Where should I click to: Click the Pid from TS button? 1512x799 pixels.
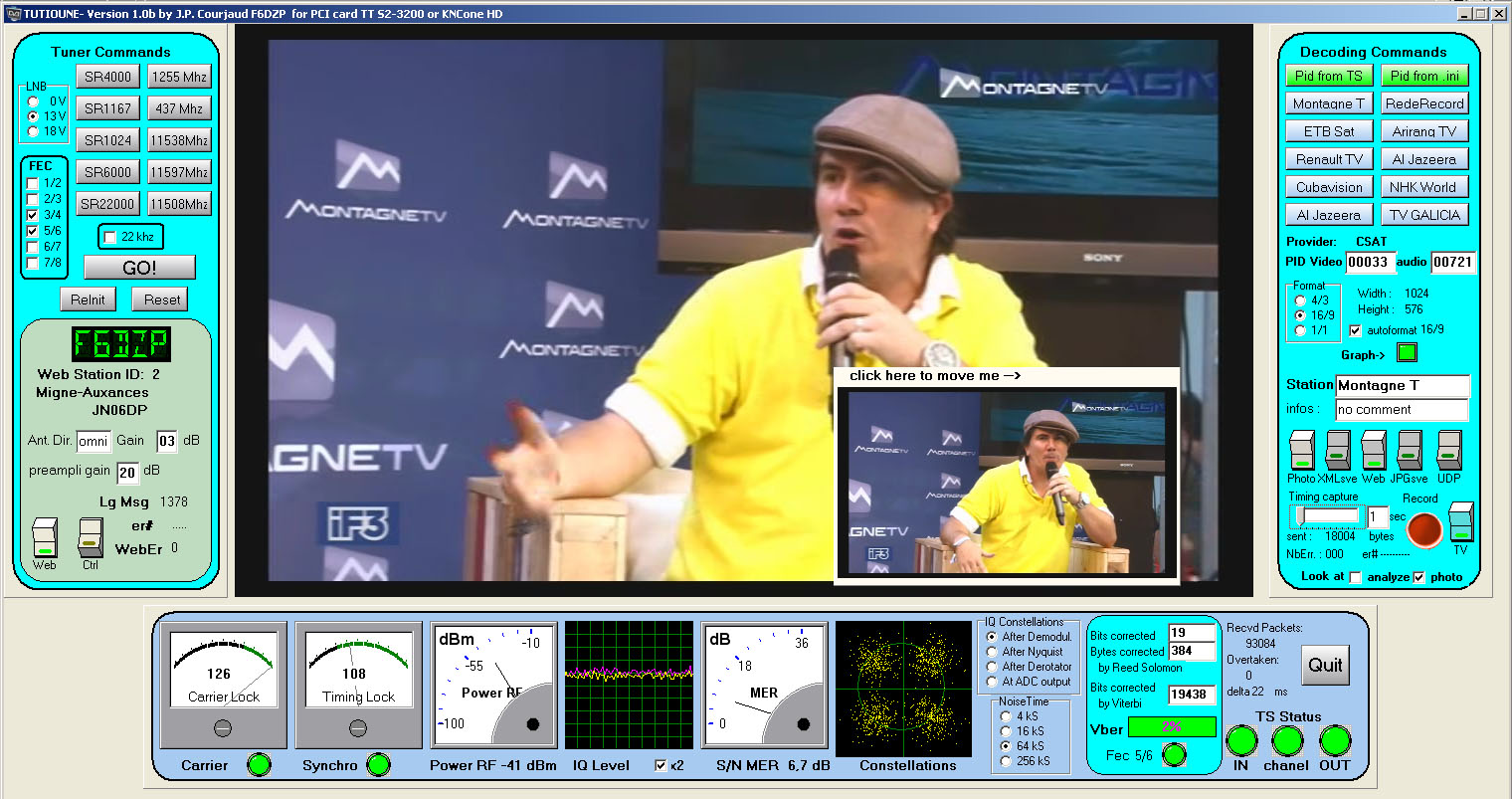(1328, 76)
